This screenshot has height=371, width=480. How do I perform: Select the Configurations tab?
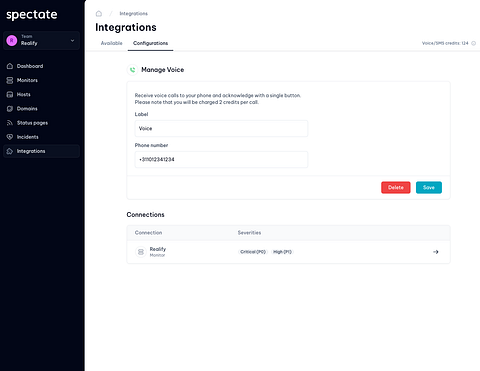coord(150,43)
